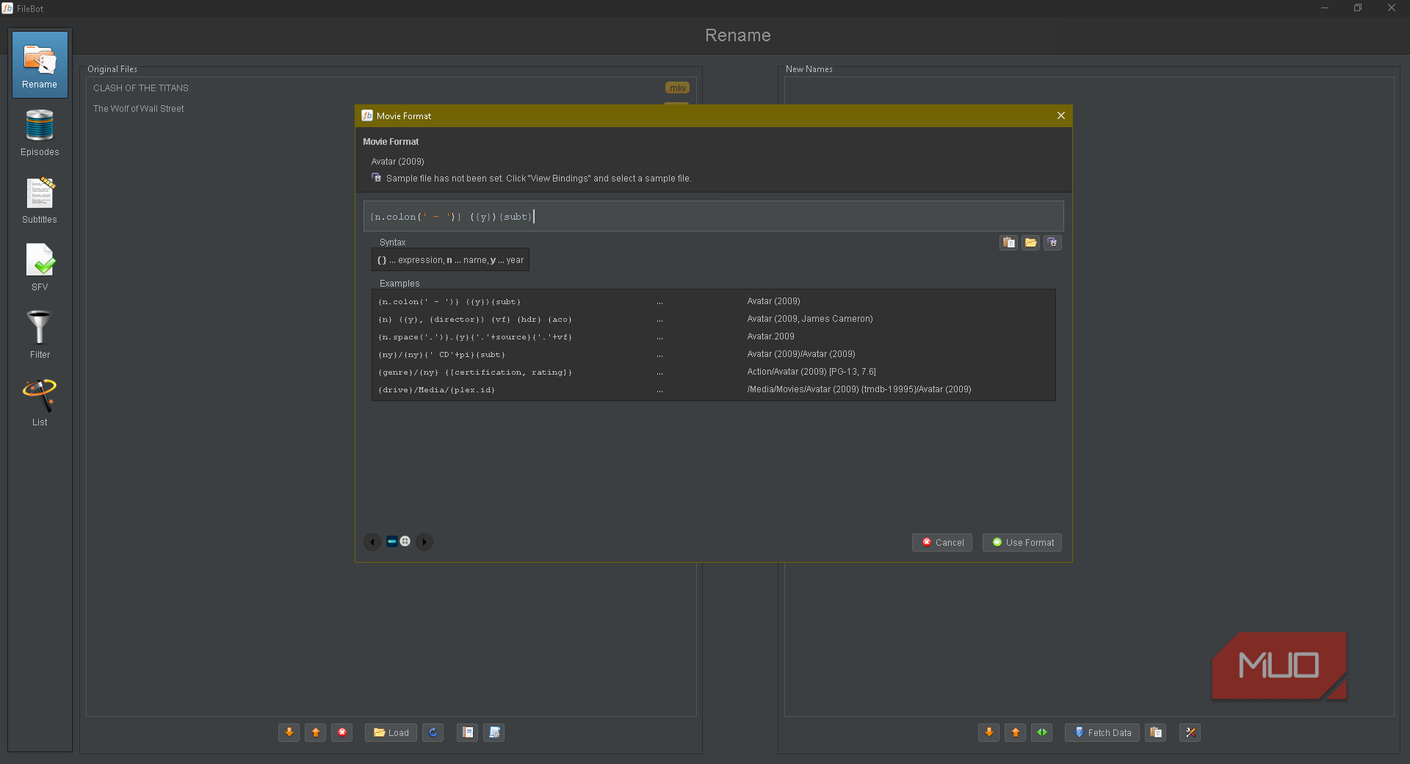Viewport: 1410px width, 764px height.
Task: Click the Load button under Original Files
Action: coord(391,733)
